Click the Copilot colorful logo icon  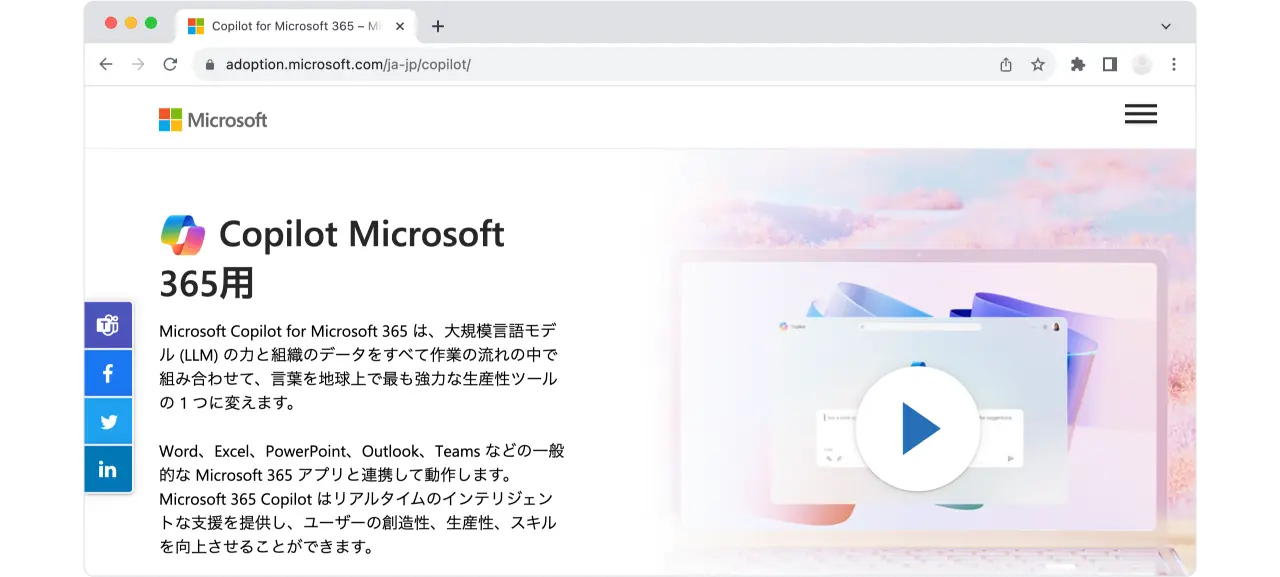[183, 235]
